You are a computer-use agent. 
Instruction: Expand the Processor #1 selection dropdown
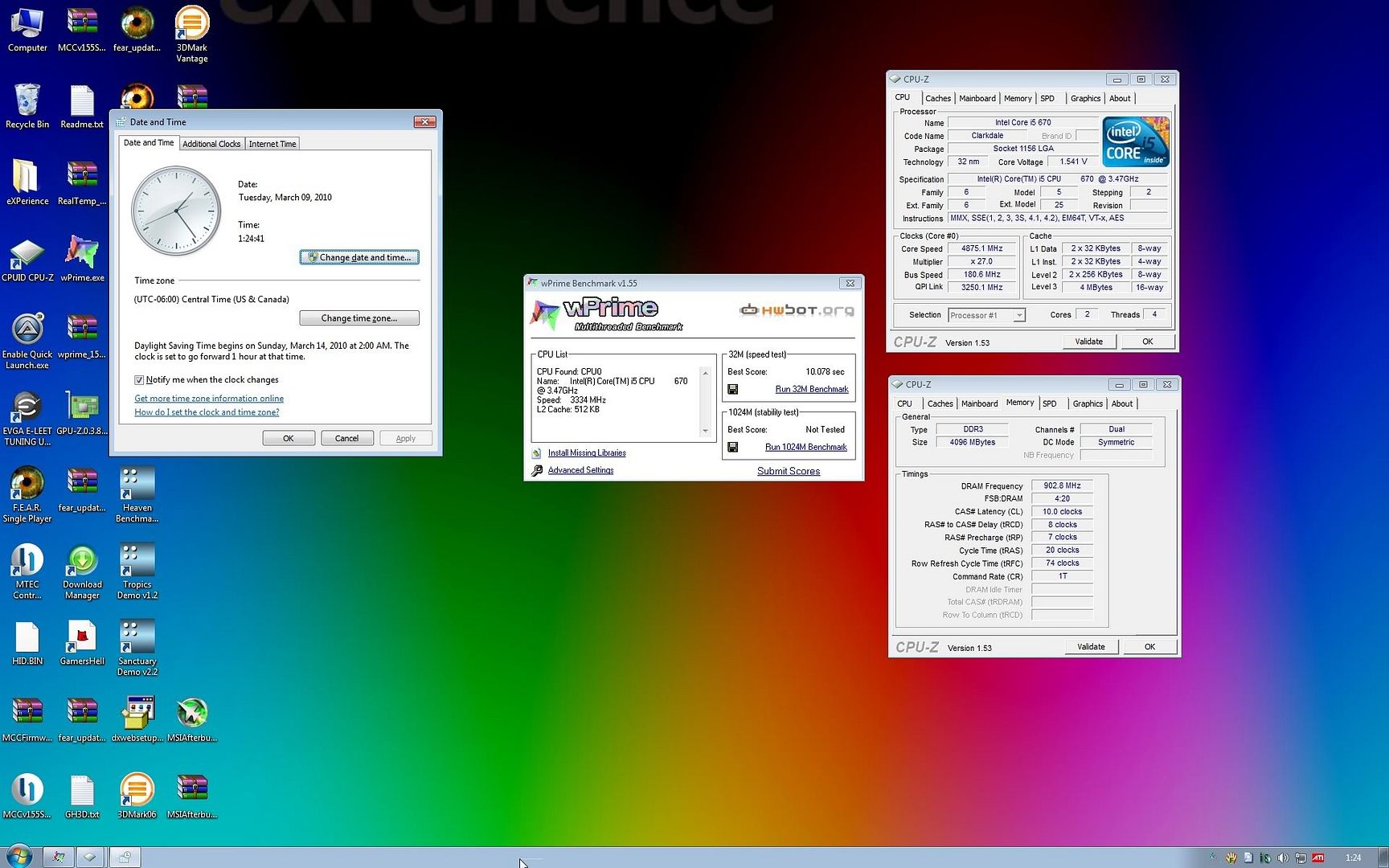pyautogui.click(x=1018, y=315)
